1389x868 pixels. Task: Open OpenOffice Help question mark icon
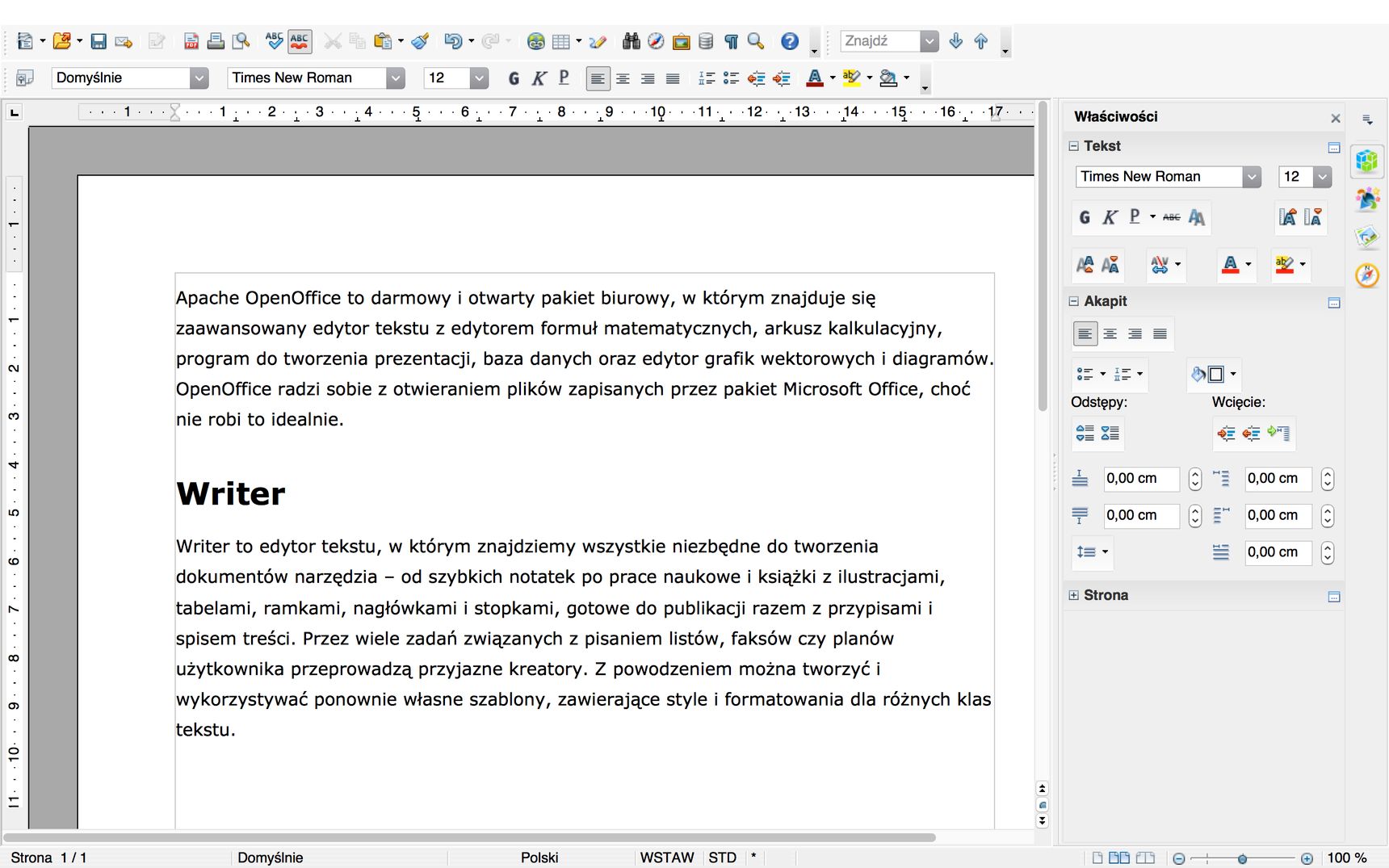click(790, 41)
